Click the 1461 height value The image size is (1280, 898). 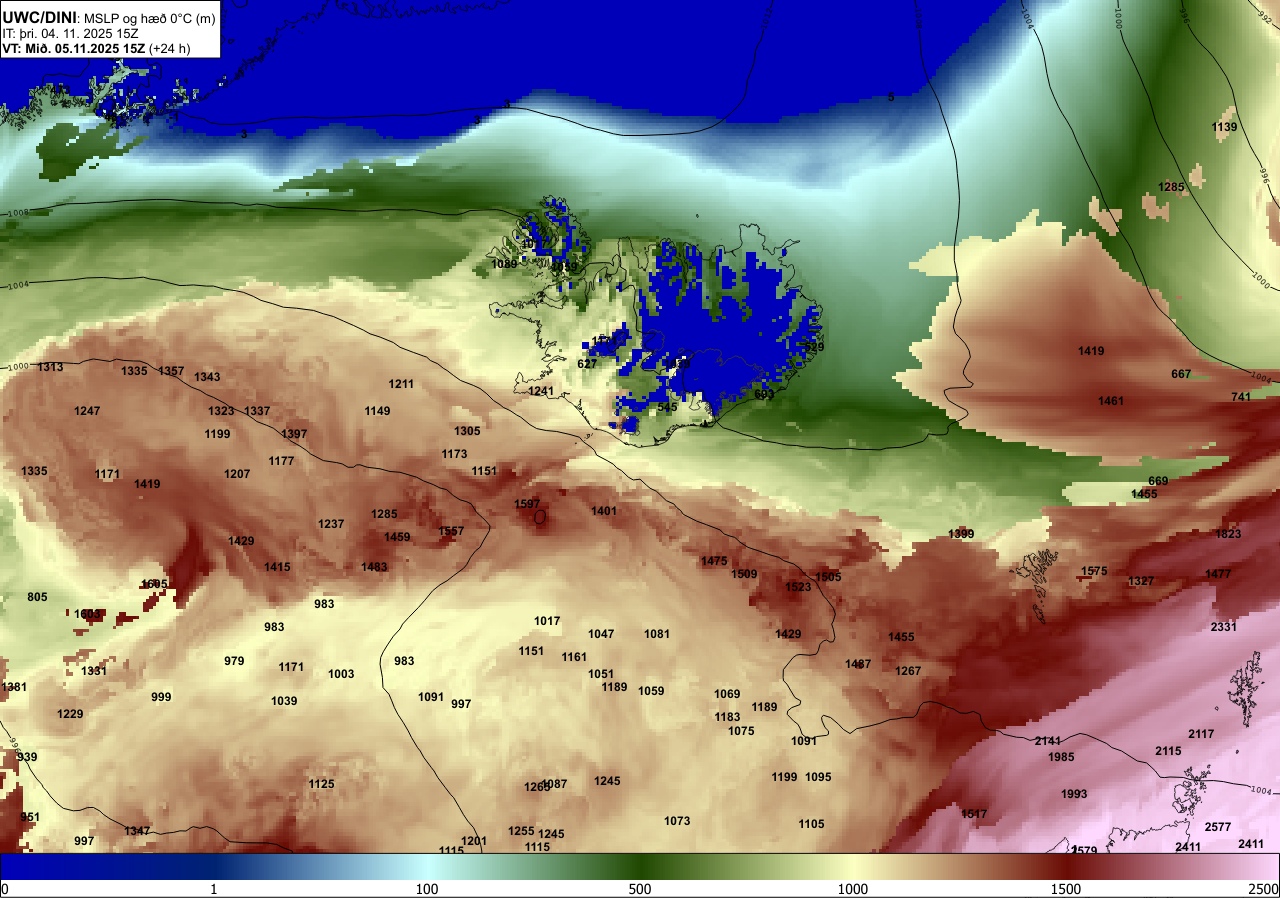tap(1111, 401)
